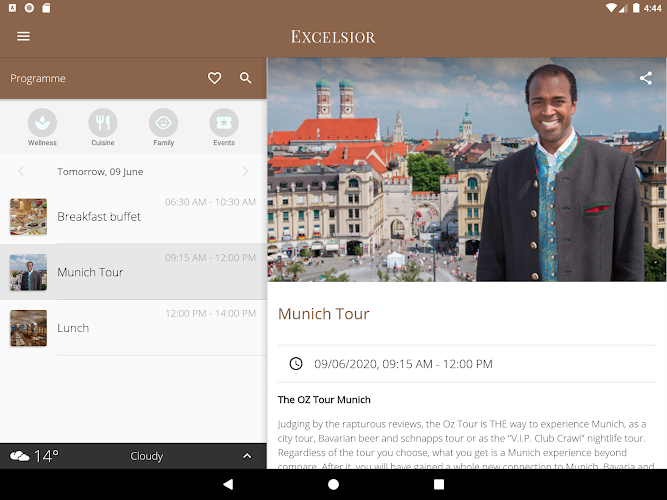Tap the Munich Tour list thumbnail
The height and width of the screenshot is (500, 667).
(x=29, y=272)
